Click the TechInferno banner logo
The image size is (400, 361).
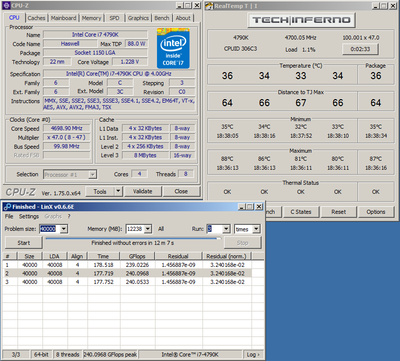pos(301,20)
